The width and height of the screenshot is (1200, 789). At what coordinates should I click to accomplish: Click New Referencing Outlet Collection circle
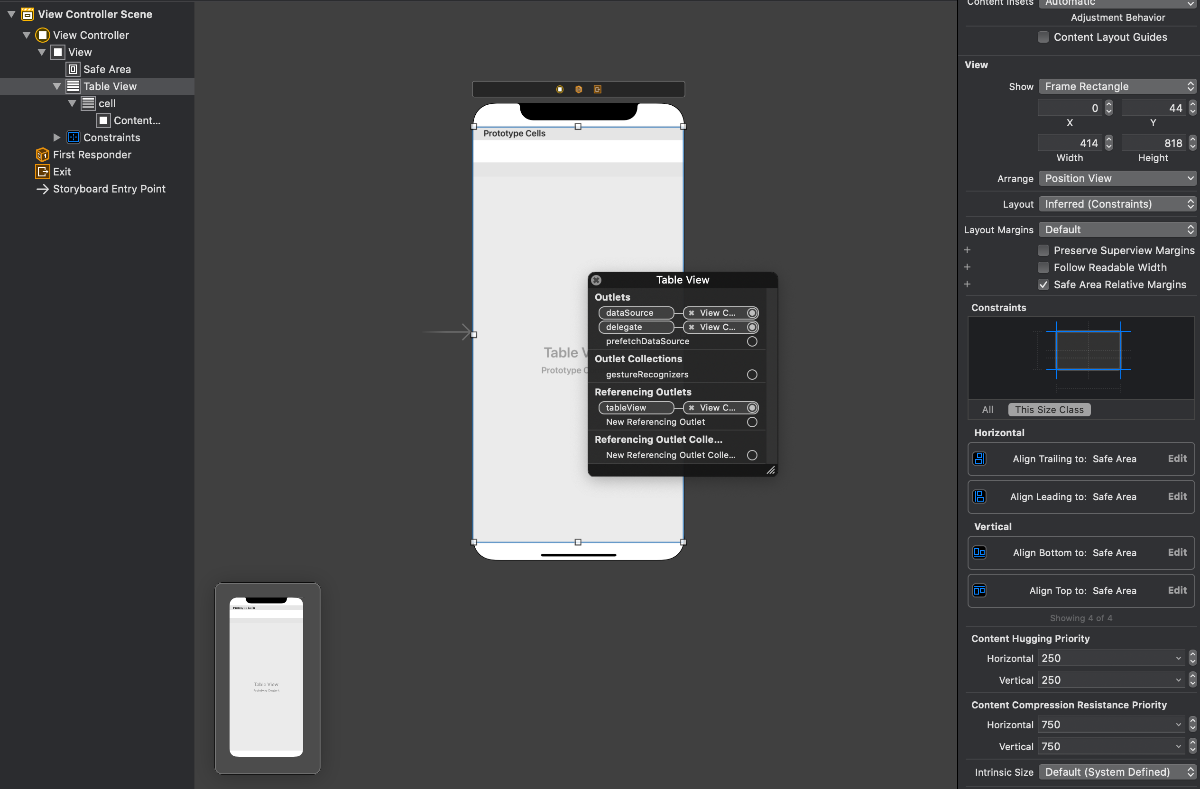click(x=752, y=455)
